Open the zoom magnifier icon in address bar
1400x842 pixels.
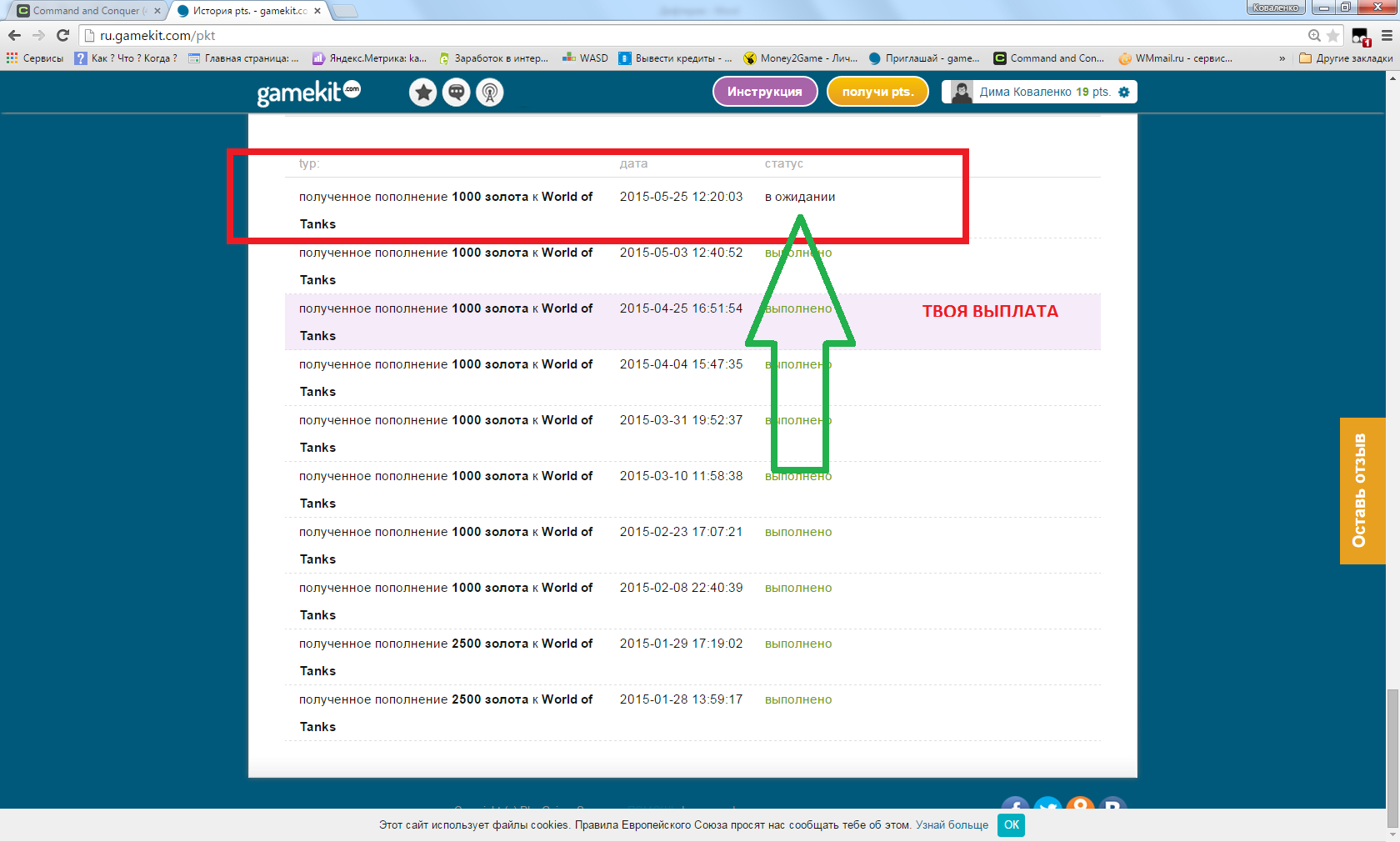[1314, 35]
